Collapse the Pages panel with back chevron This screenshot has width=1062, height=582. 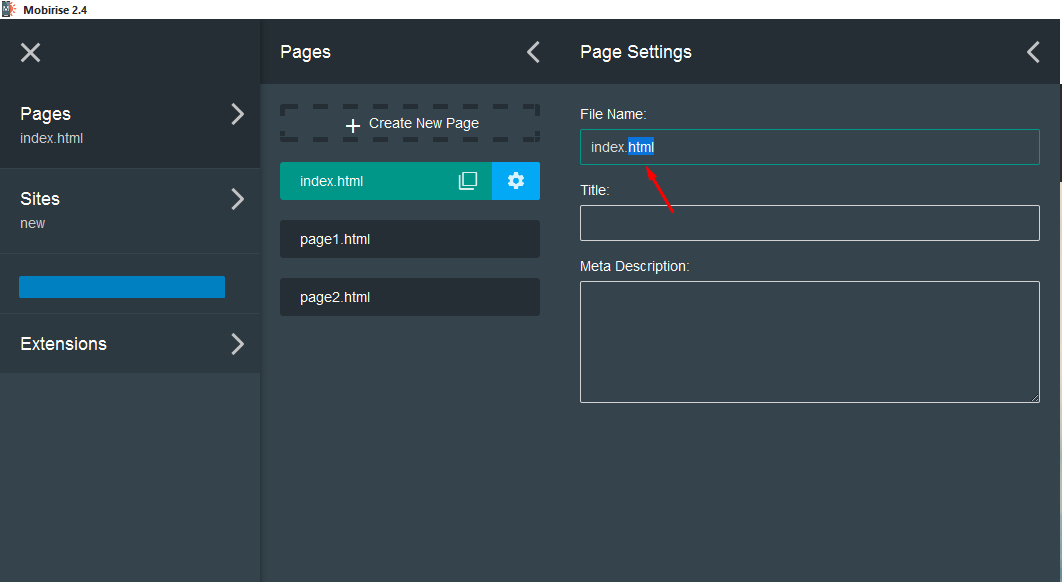[533, 52]
